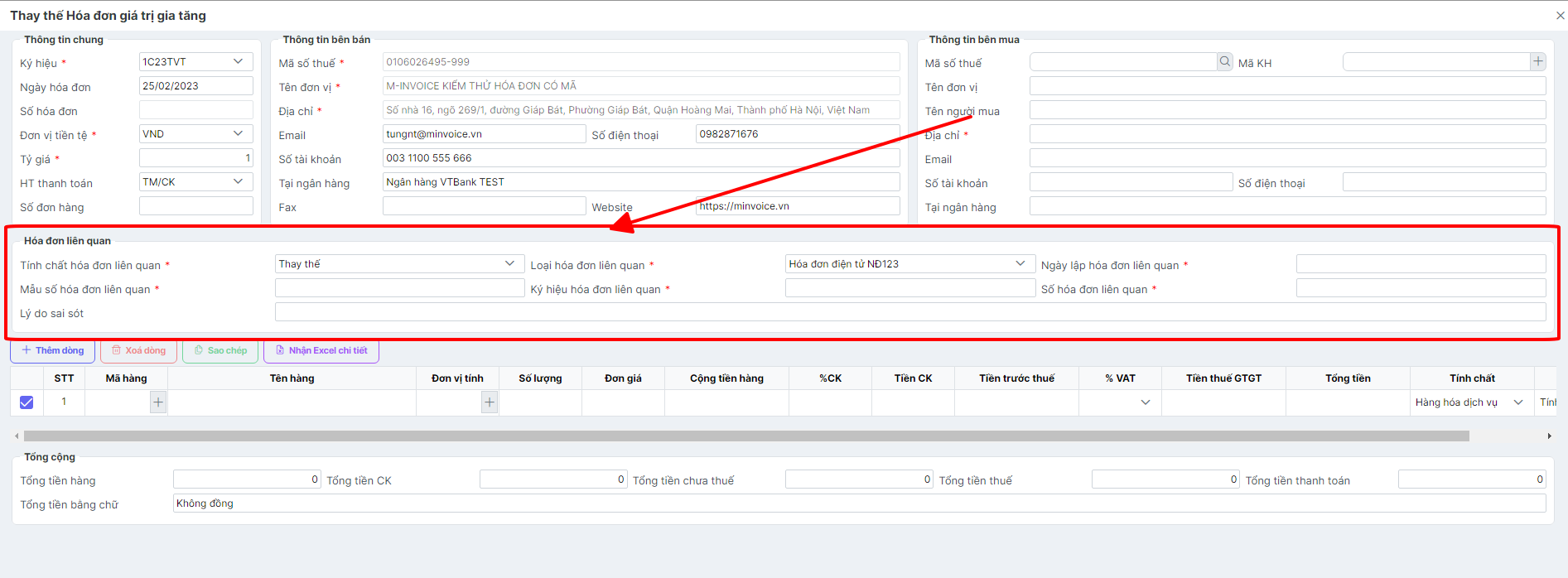Open the Loại hóa đơn liên quan dropdown
1568x578 pixels.
[909, 264]
